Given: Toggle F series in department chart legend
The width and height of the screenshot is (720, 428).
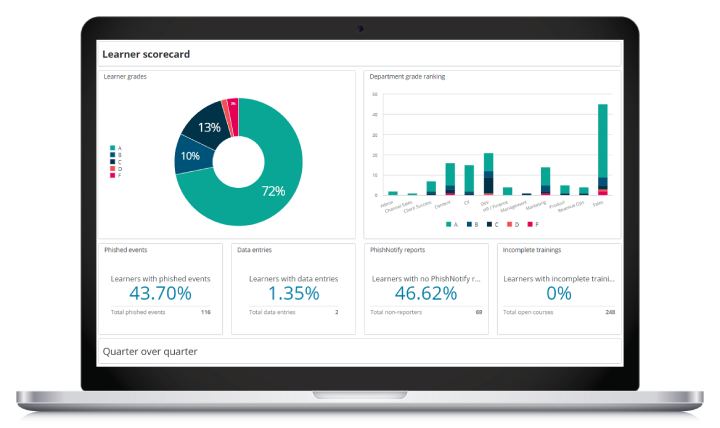Looking at the screenshot, I should [530, 225].
